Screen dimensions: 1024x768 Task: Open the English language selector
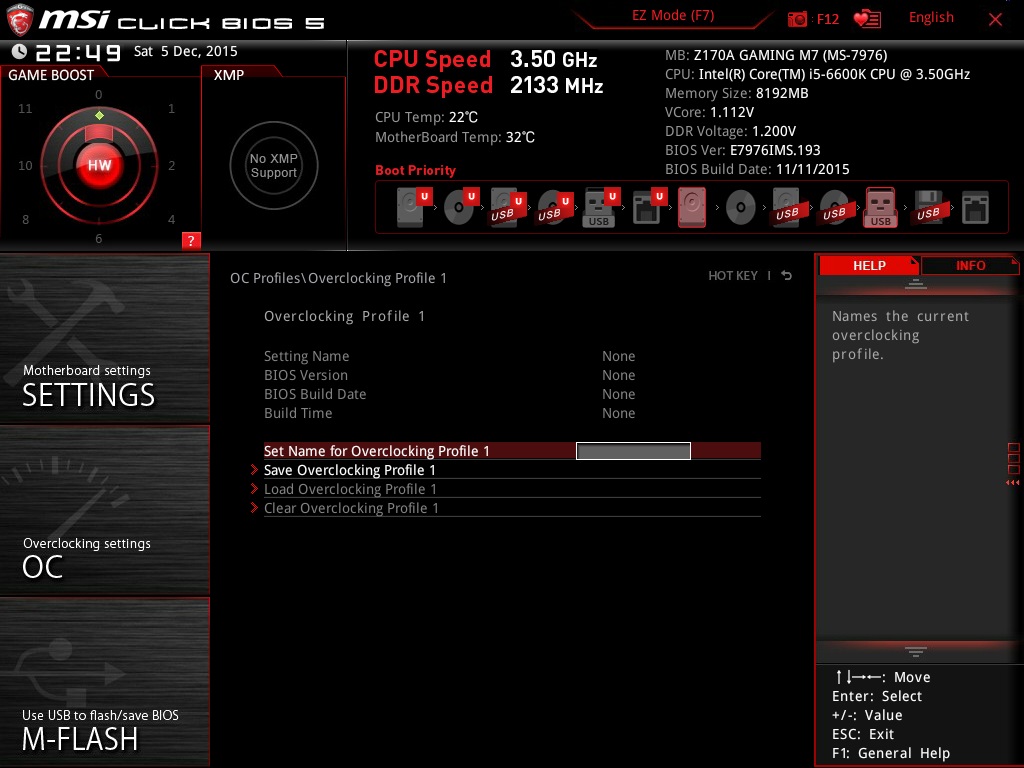click(x=931, y=18)
